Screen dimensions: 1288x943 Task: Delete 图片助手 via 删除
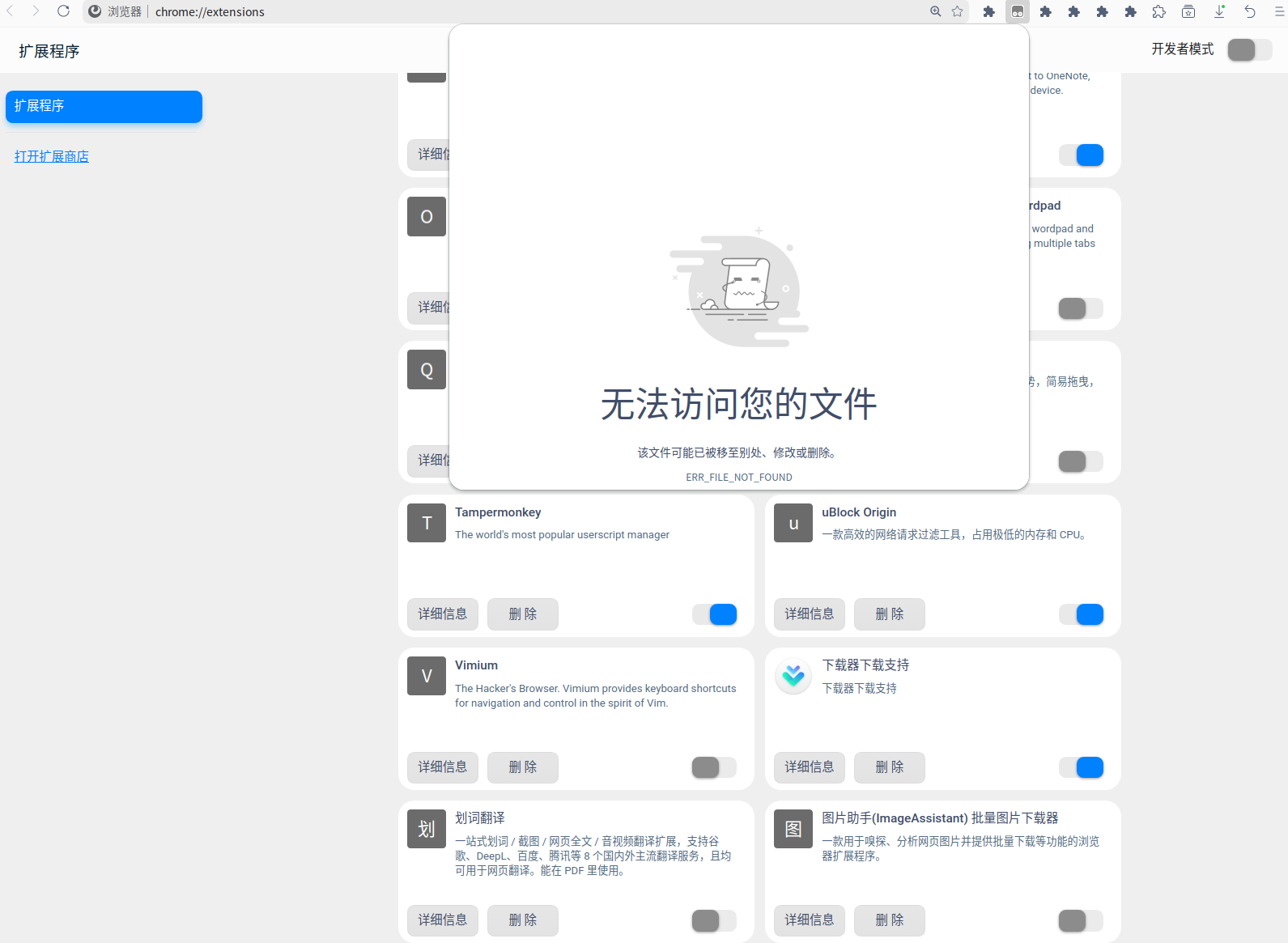click(890, 920)
